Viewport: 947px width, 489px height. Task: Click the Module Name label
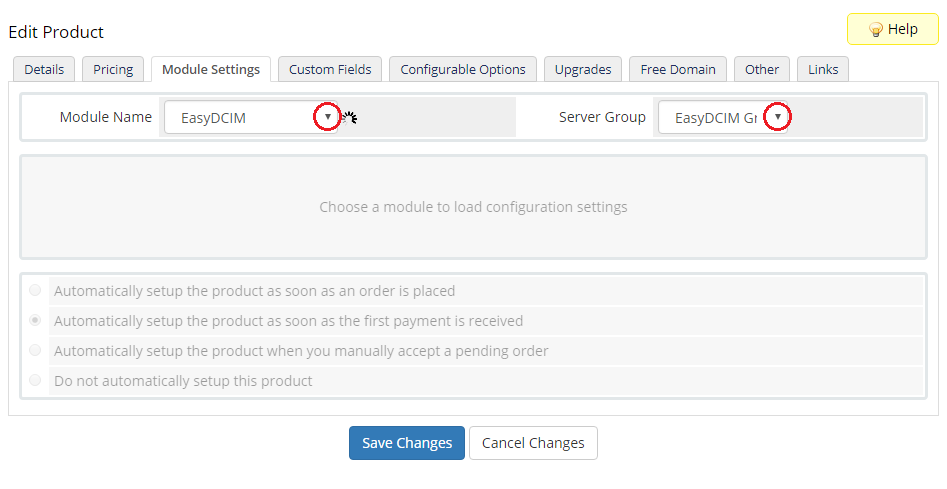pyautogui.click(x=106, y=117)
